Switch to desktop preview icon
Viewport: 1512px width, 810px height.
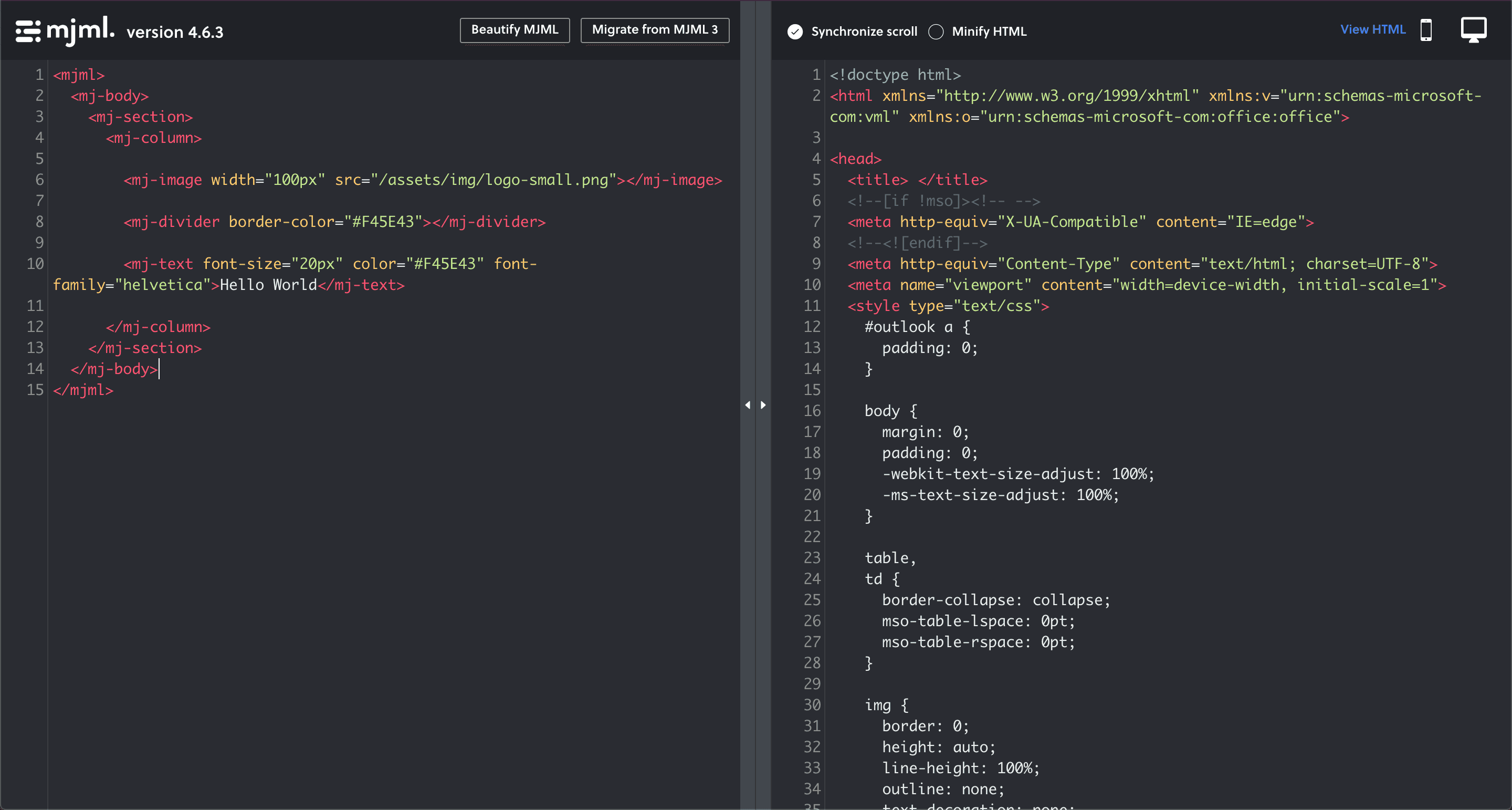[x=1473, y=29]
